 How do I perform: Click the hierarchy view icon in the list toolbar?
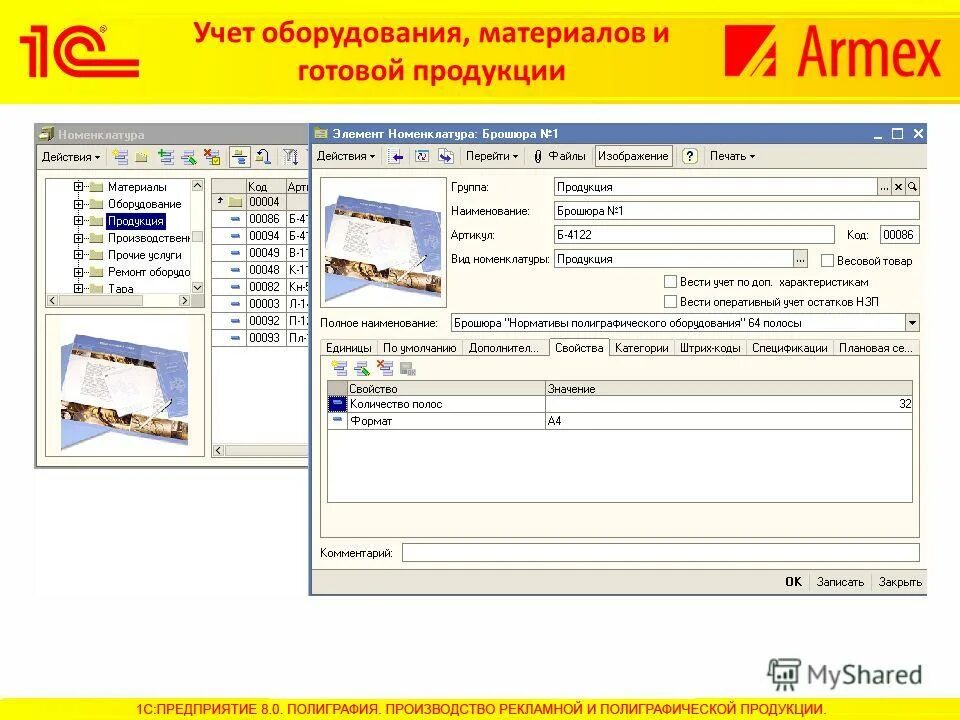coord(241,158)
